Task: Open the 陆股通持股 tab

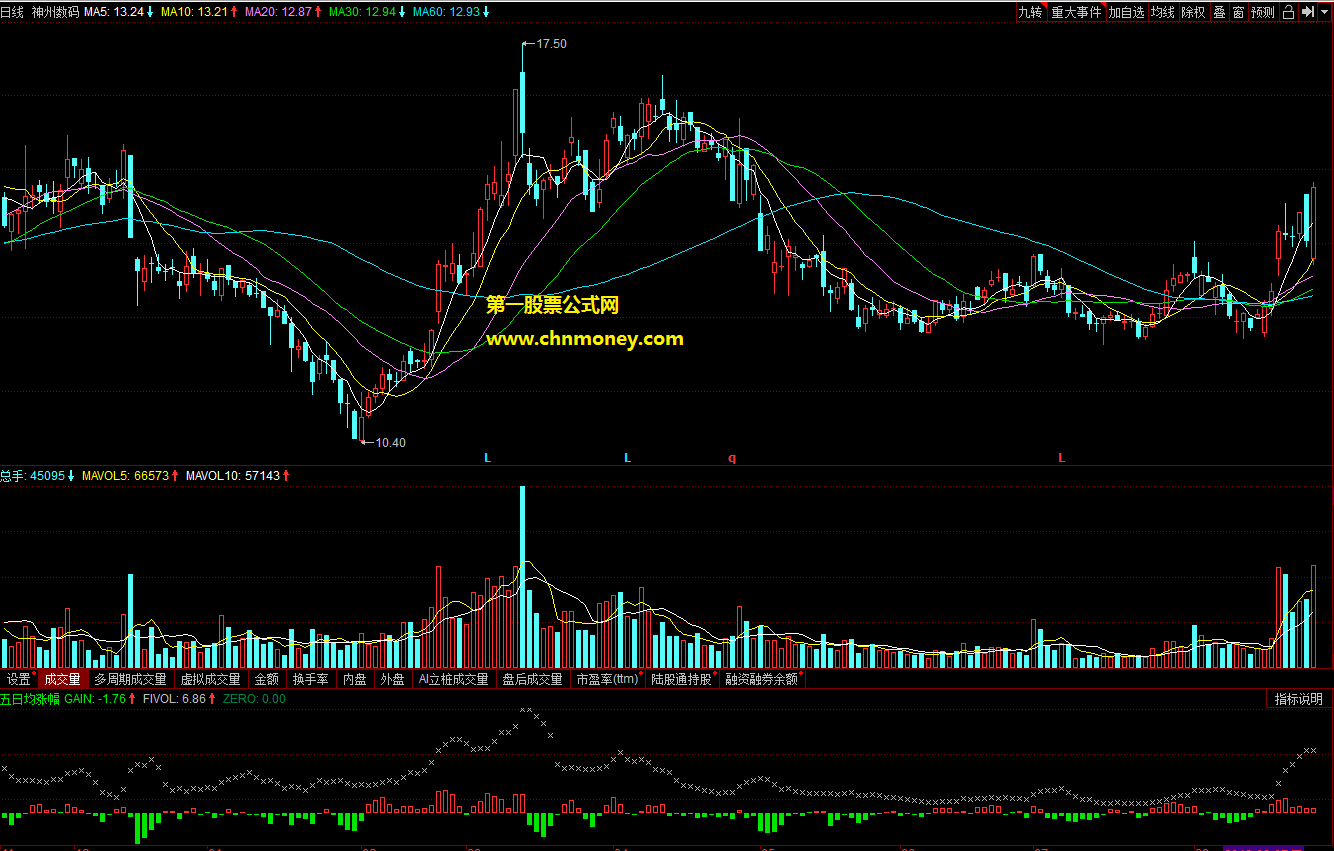Action: [x=683, y=679]
